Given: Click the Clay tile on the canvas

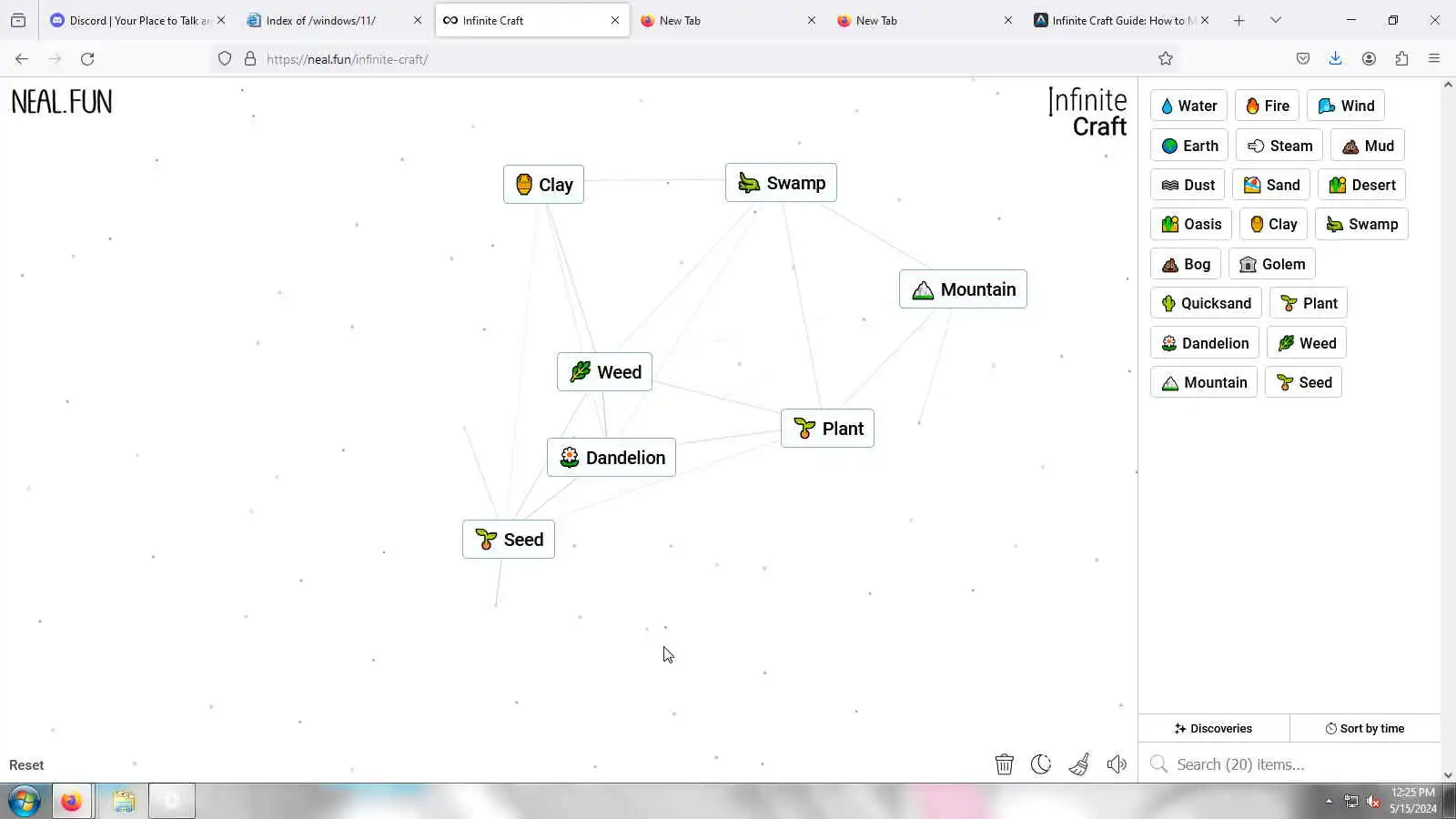Looking at the screenshot, I should pos(543,185).
